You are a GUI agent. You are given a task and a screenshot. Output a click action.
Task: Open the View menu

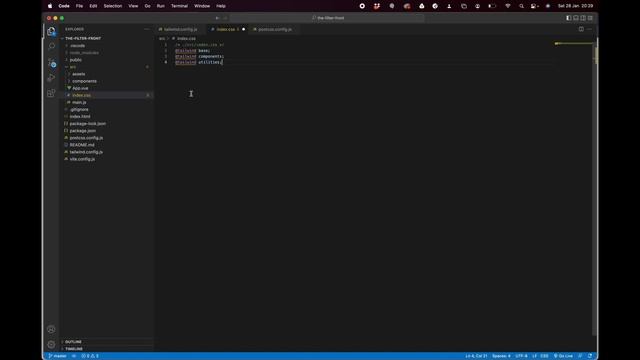133,6
